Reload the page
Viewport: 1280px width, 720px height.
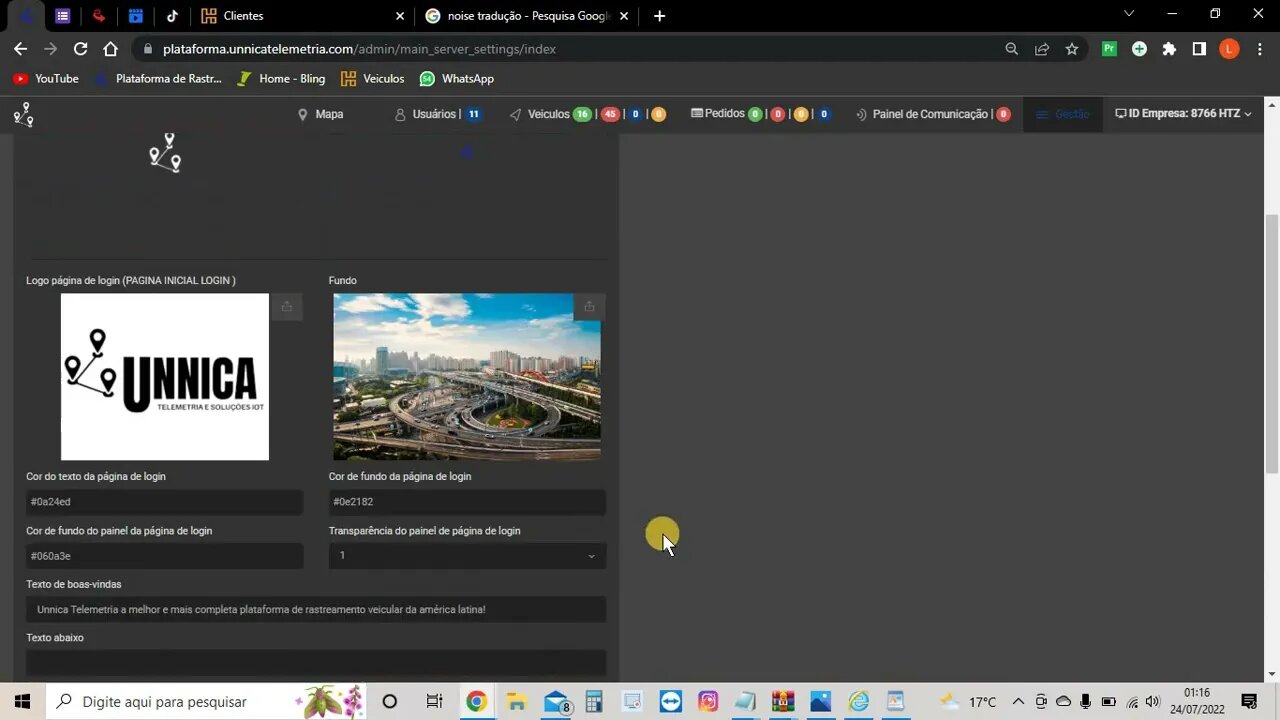coord(81,49)
